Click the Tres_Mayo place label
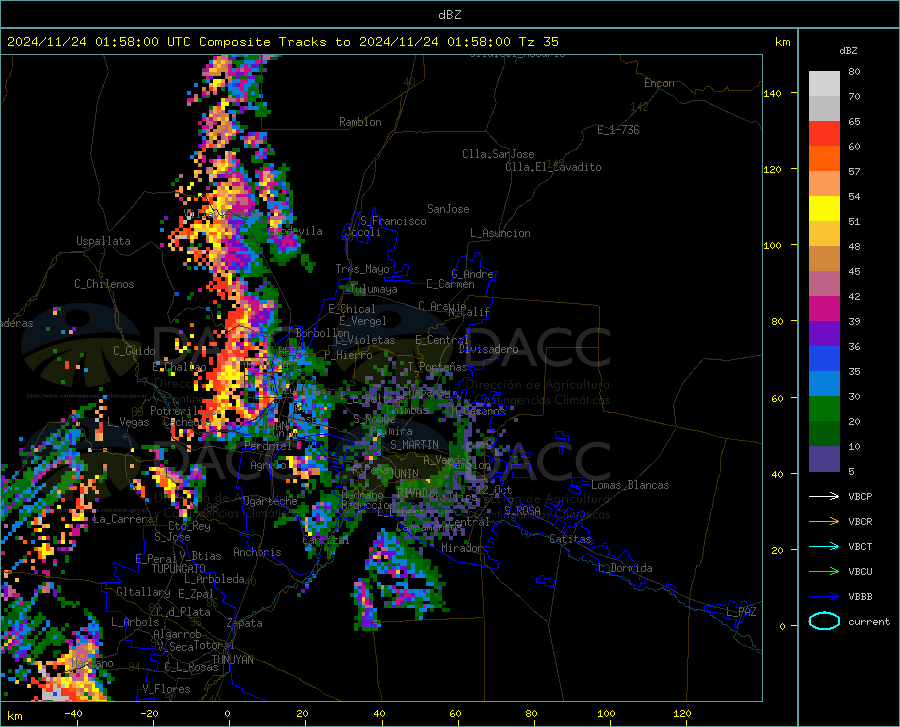Screen dimensions: 900x727 [362, 269]
